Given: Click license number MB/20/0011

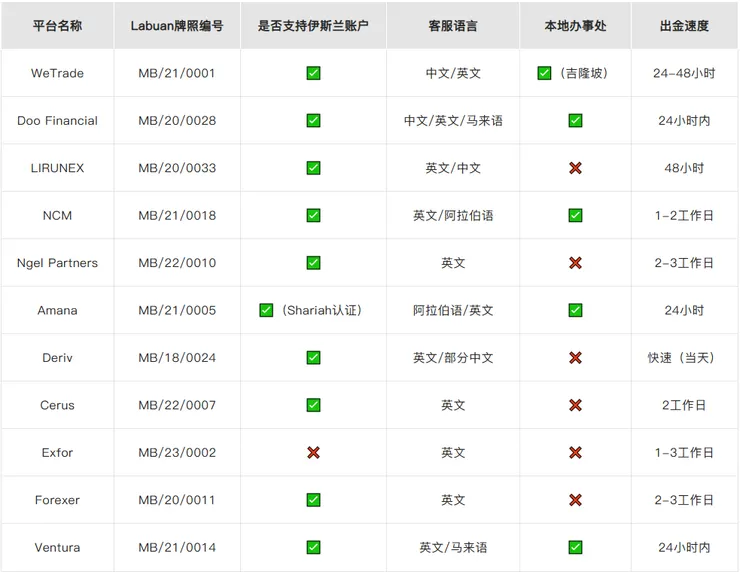Looking at the screenshot, I should (x=177, y=500).
